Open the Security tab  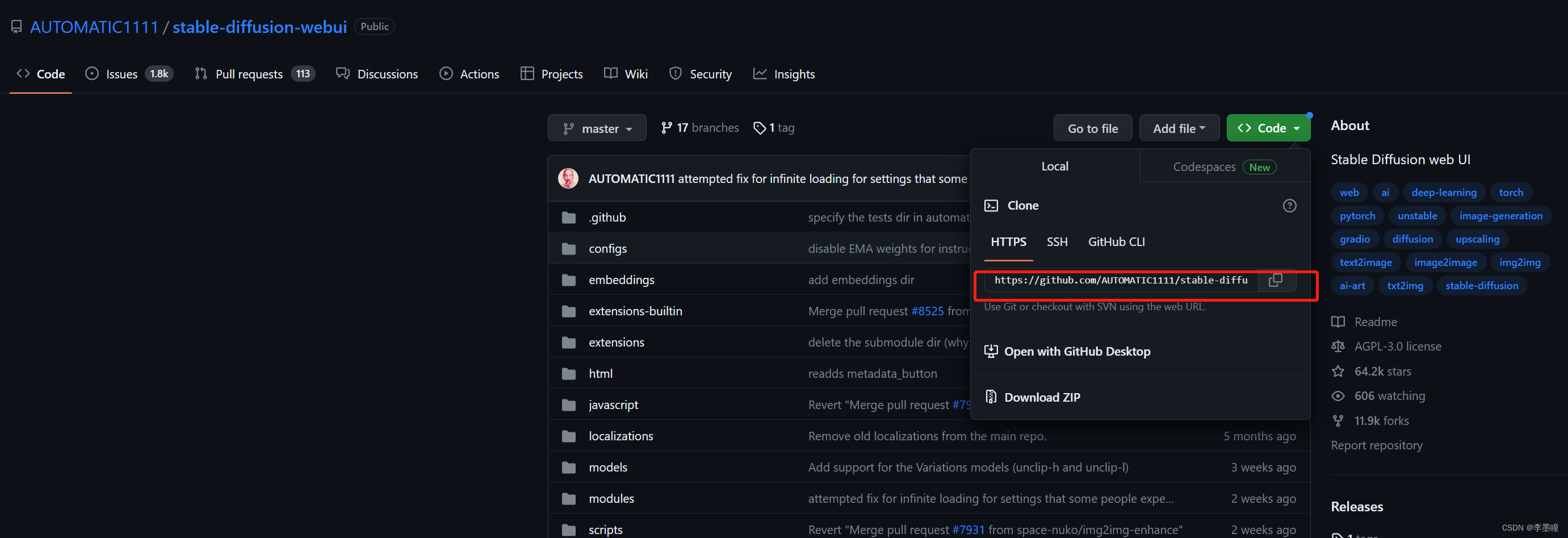pos(701,74)
